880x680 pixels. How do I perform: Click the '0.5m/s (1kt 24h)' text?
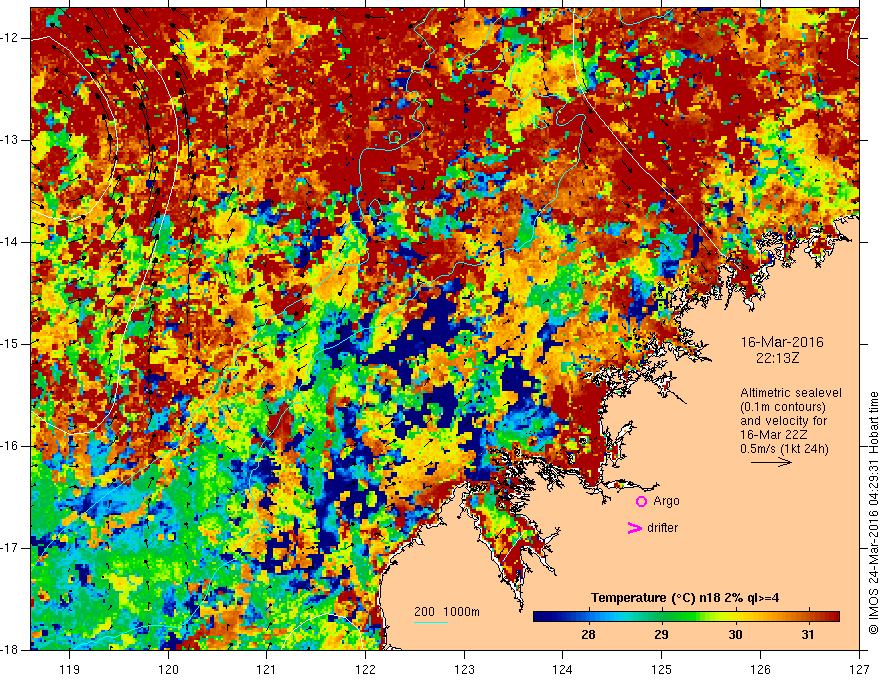(784, 449)
